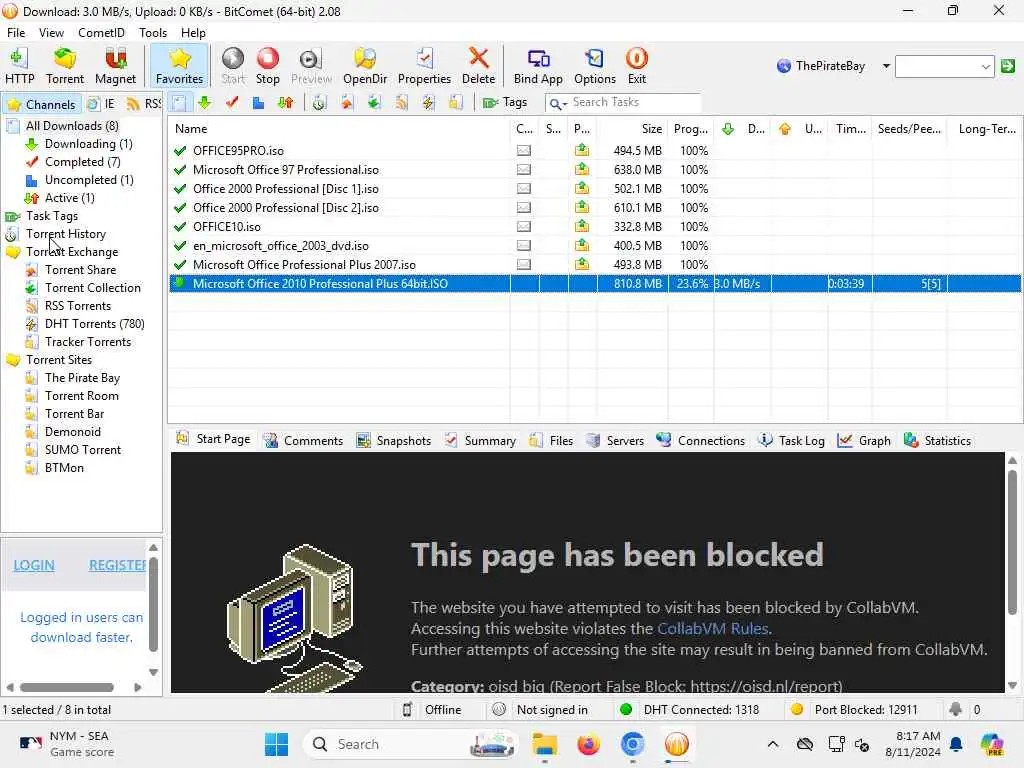Click the DHT Connected green status icon

(626, 709)
